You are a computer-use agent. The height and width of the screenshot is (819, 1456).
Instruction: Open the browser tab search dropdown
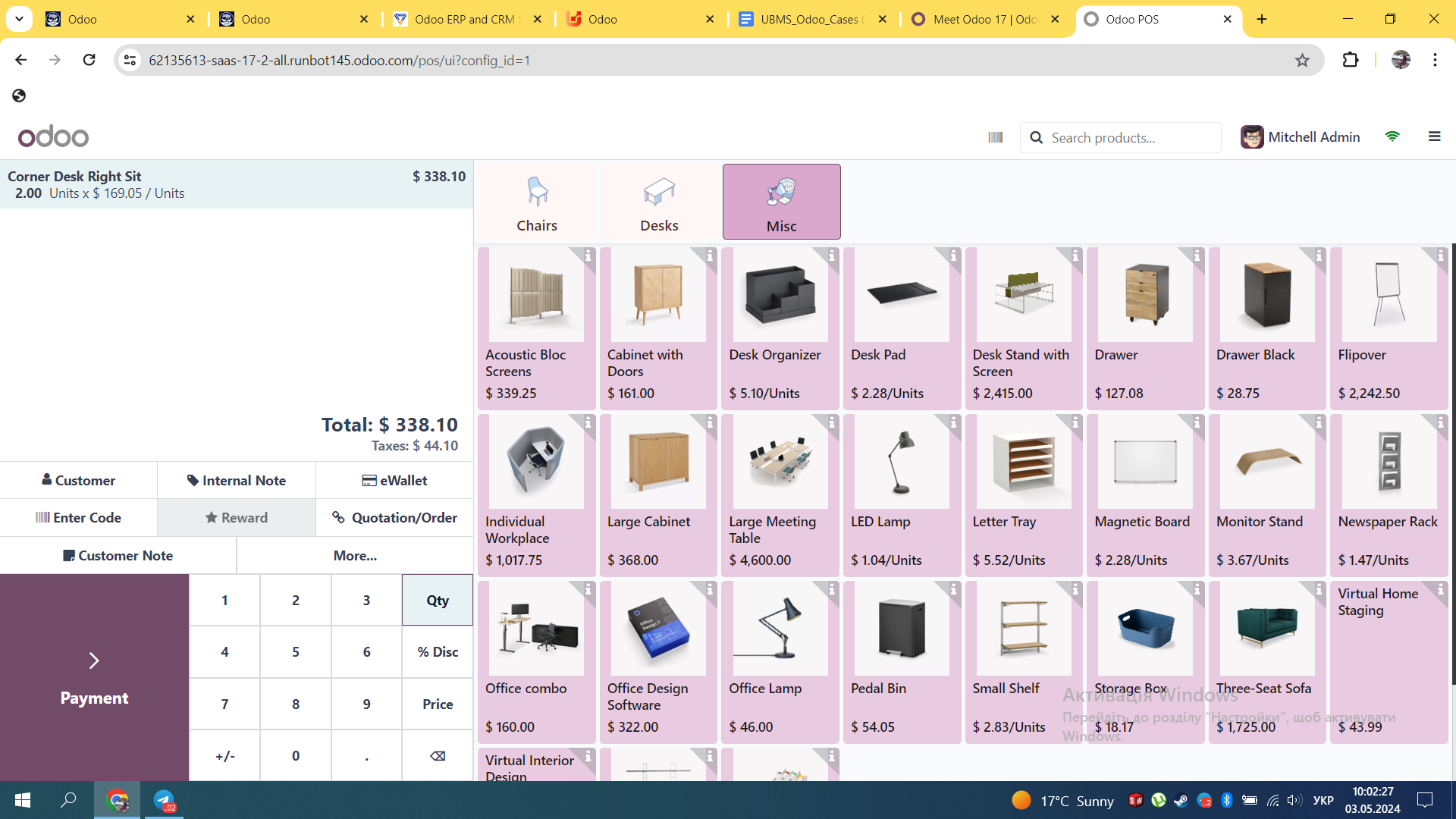point(19,19)
